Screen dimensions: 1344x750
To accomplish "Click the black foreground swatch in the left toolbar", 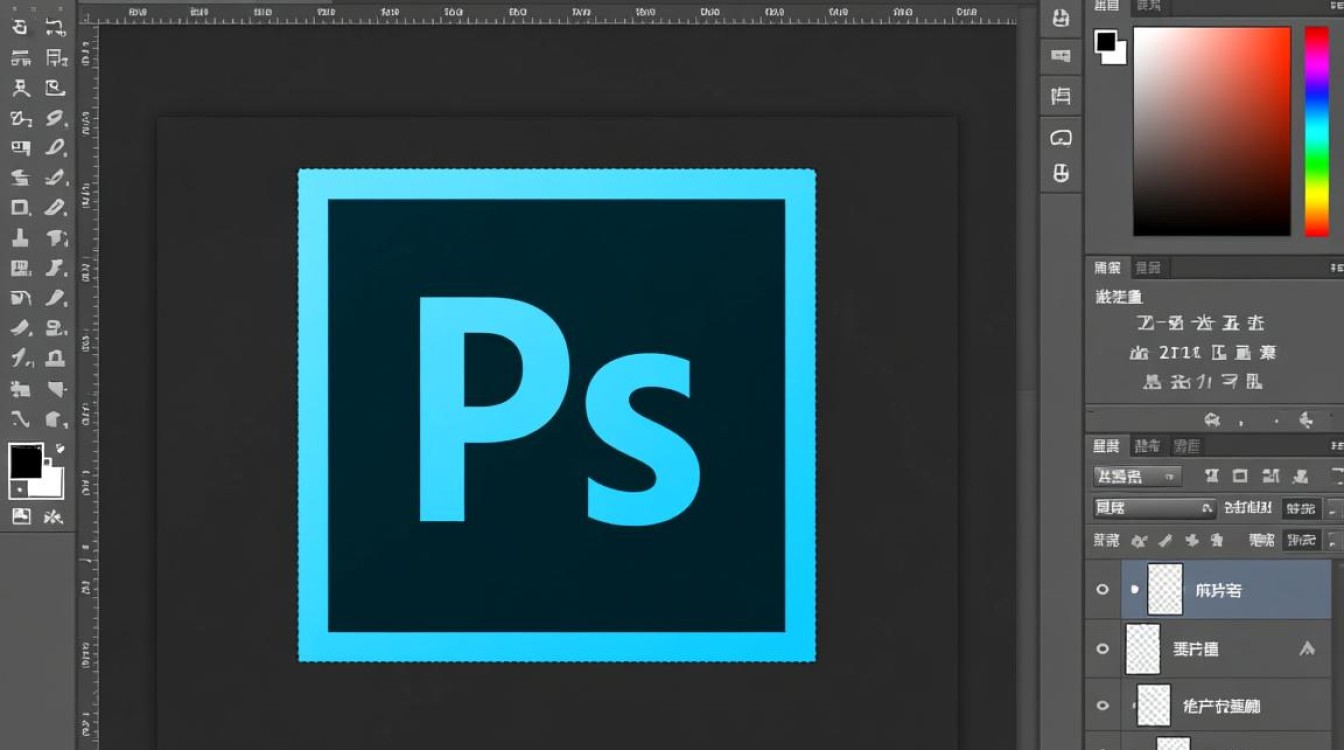I will click(25, 462).
